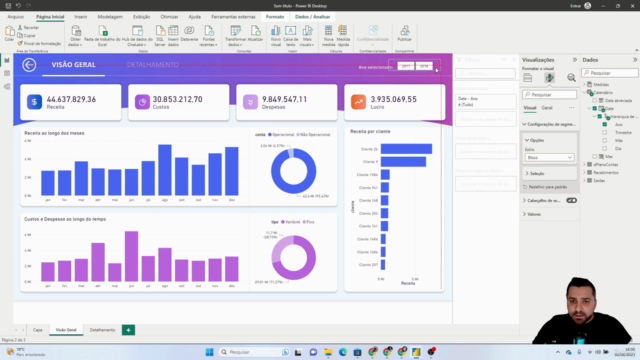Click Medida rápida in the ribbon

click(x=343, y=36)
